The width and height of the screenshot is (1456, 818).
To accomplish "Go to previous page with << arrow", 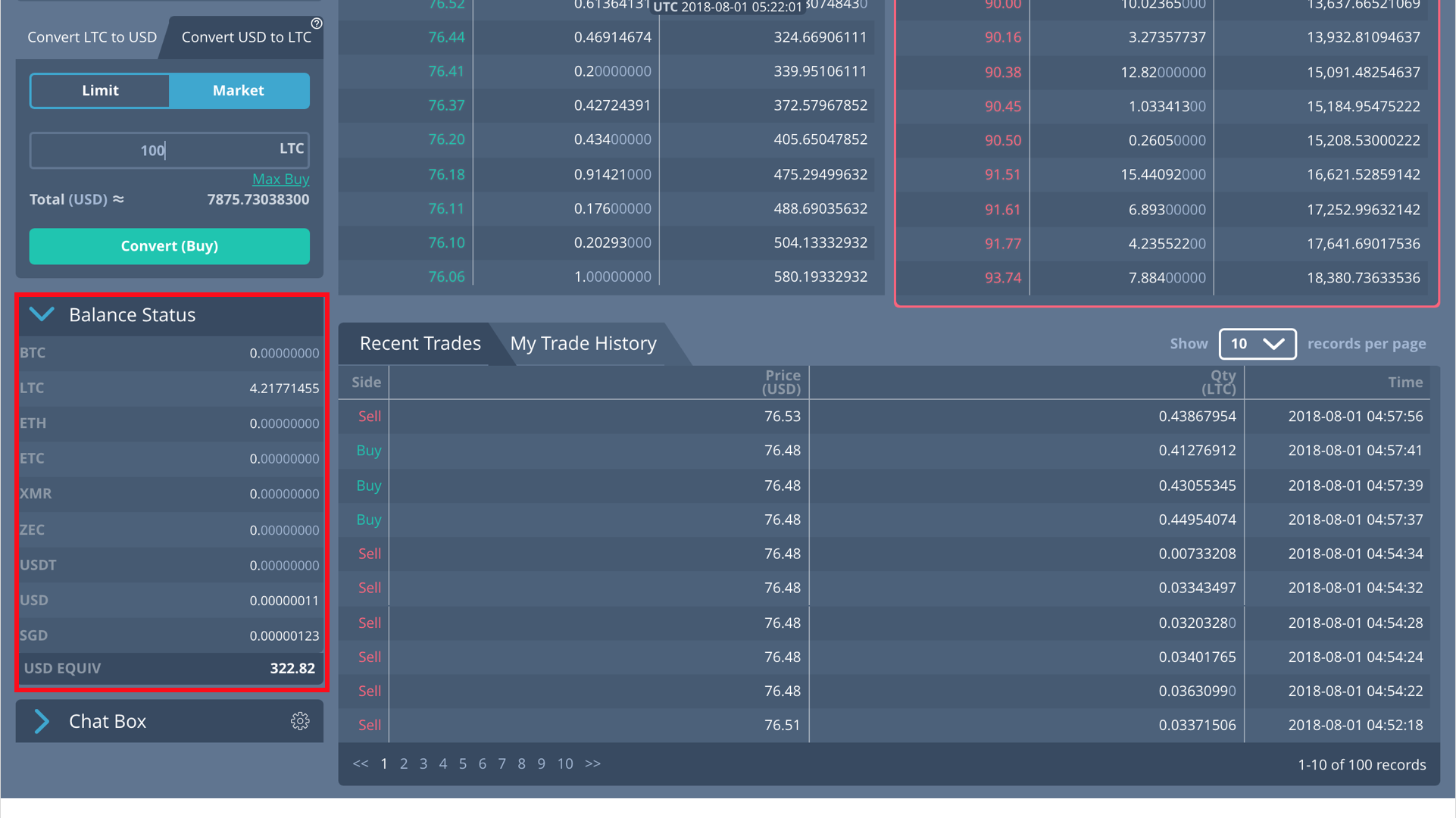I will pos(361,763).
